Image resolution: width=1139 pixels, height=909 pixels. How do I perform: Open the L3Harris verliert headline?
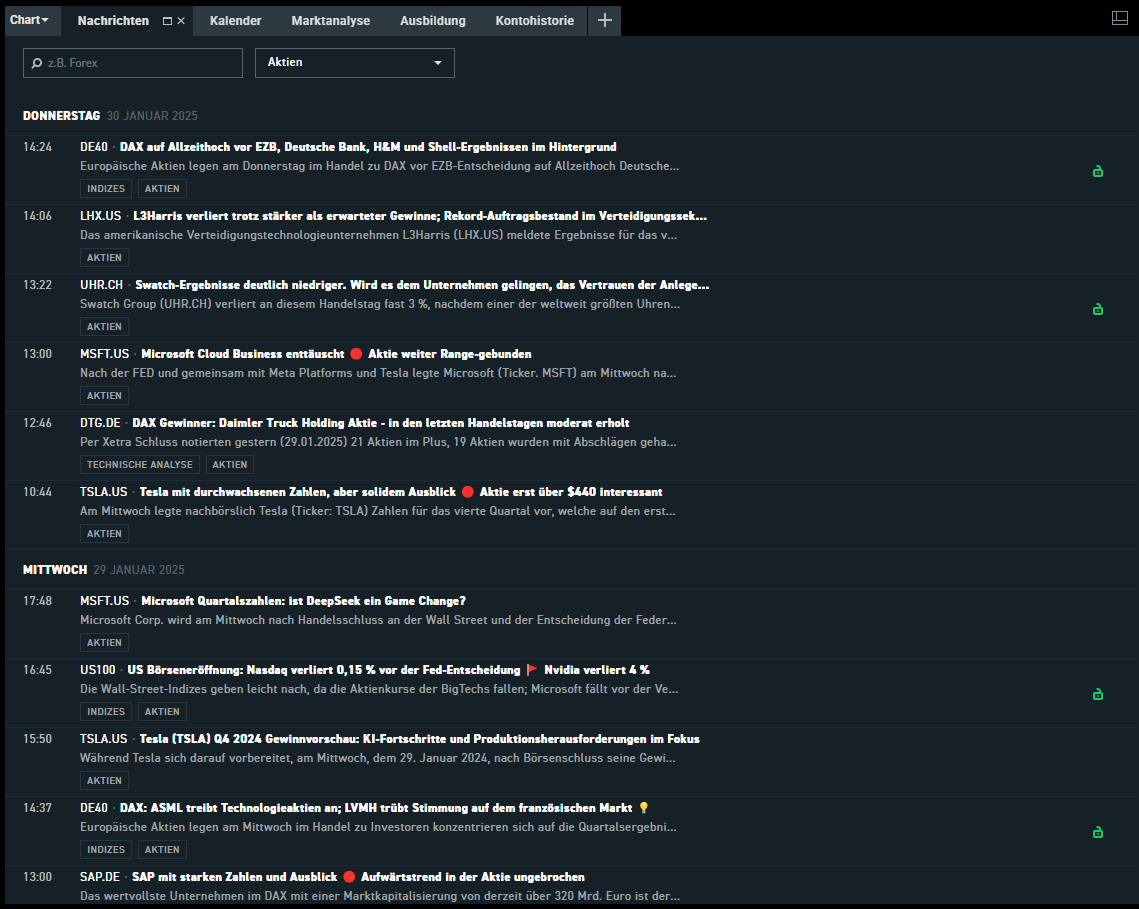click(420, 216)
